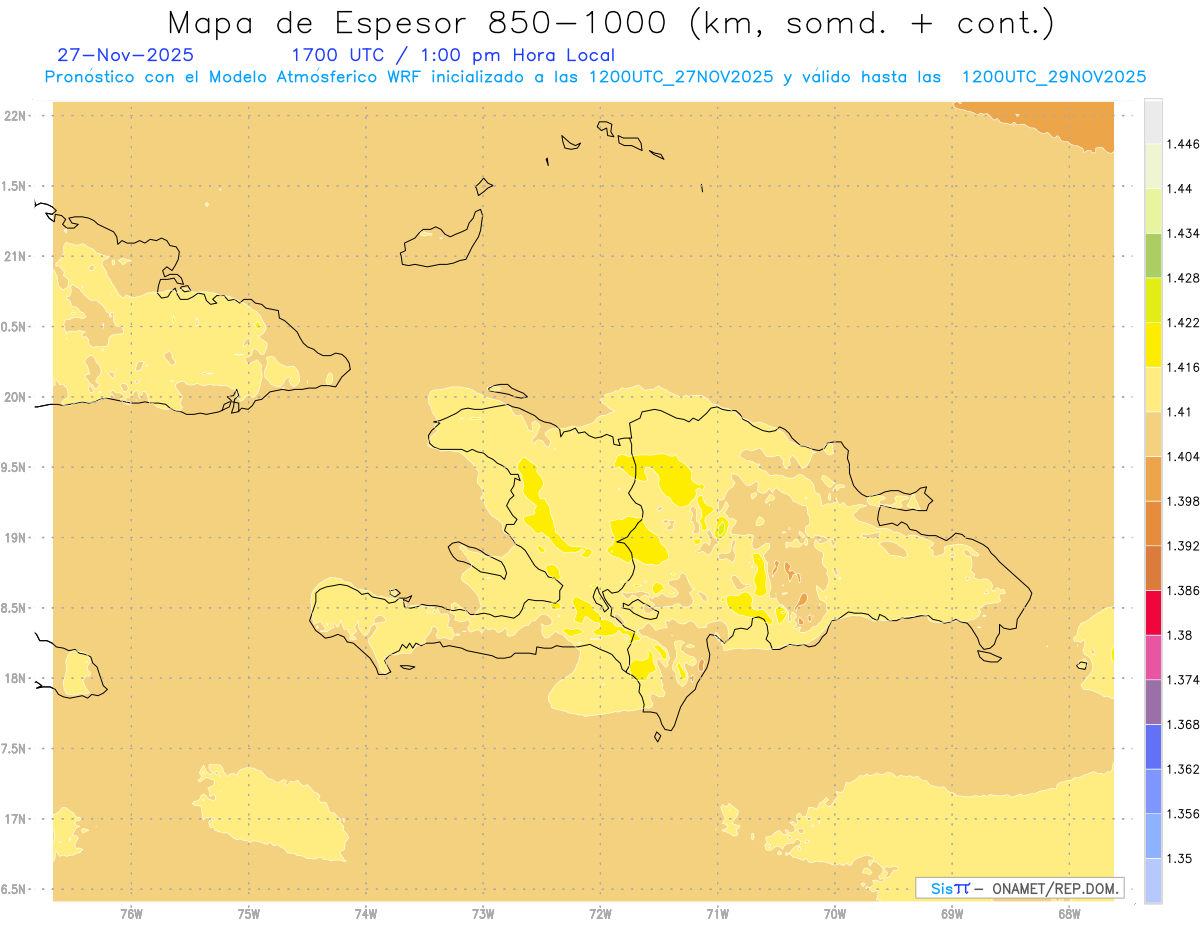The width and height of the screenshot is (1200, 927).
Task: Click the 17N latitude label
Action: point(16,819)
